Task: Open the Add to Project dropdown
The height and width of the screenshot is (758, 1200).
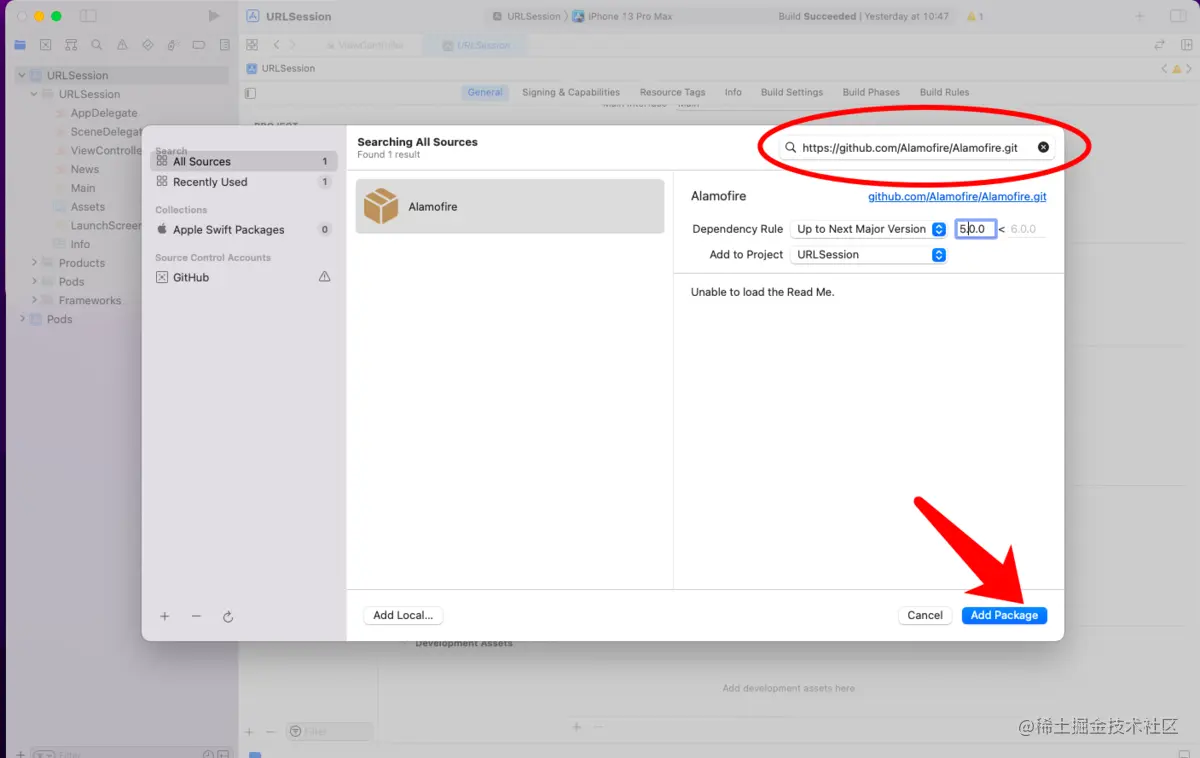Action: click(868, 254)
